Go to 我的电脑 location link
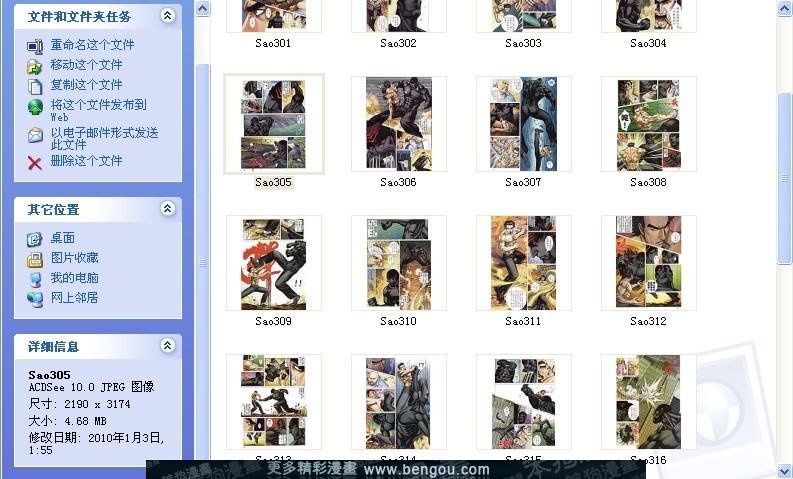This screenshot has height=479, width=793. [74, 278]
